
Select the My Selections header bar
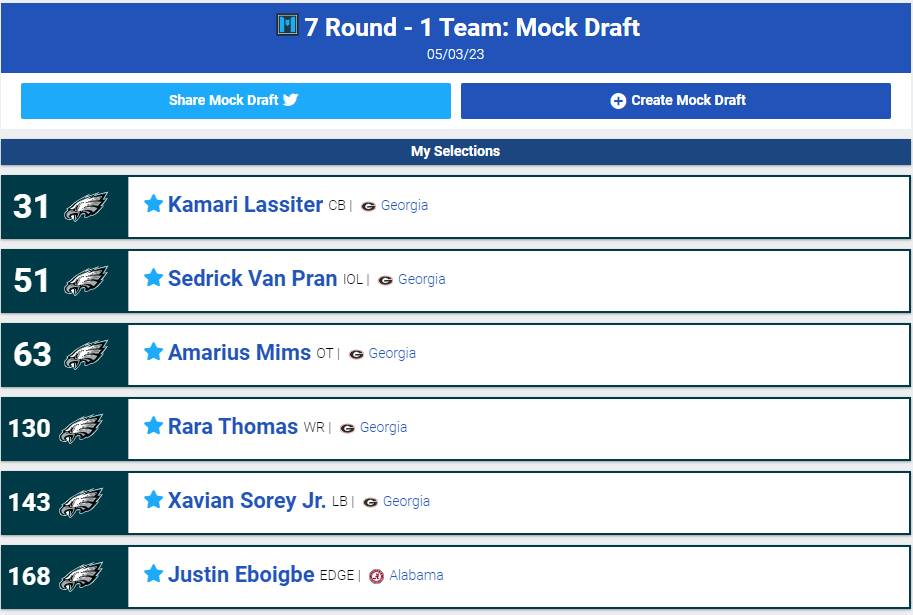pyautogui.click(x=456, y=152)
